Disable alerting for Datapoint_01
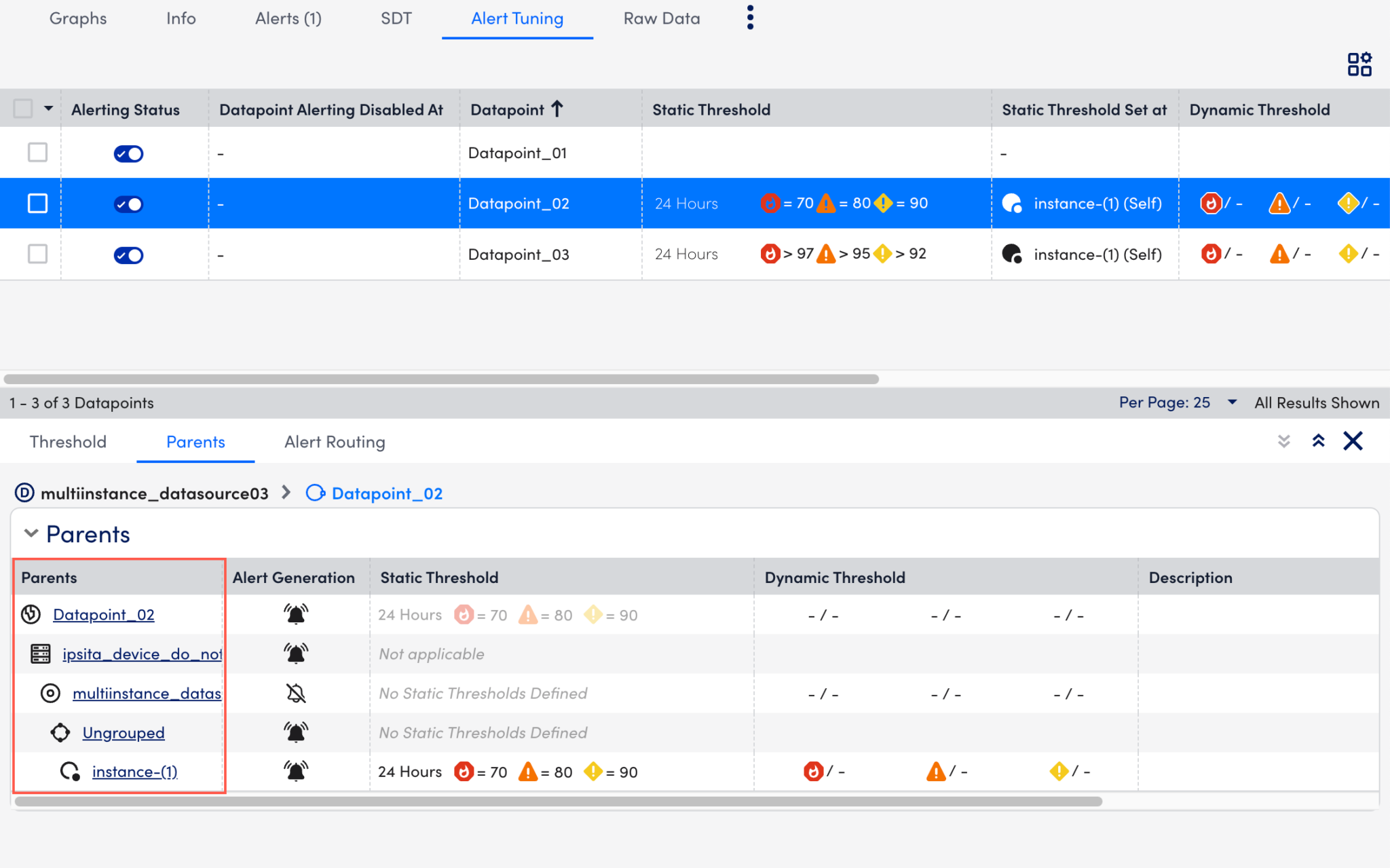This screenshot has height=868, width=1390. click(128, 153)
